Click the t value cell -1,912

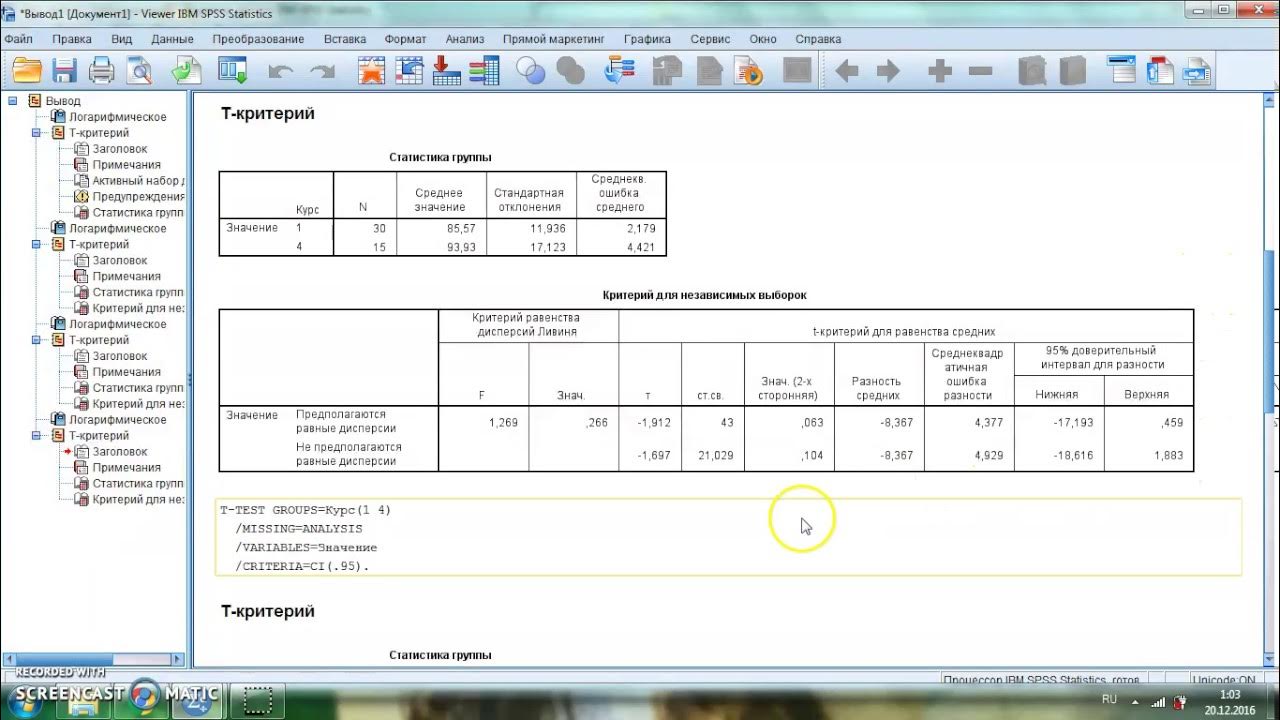tap(654, 423)
